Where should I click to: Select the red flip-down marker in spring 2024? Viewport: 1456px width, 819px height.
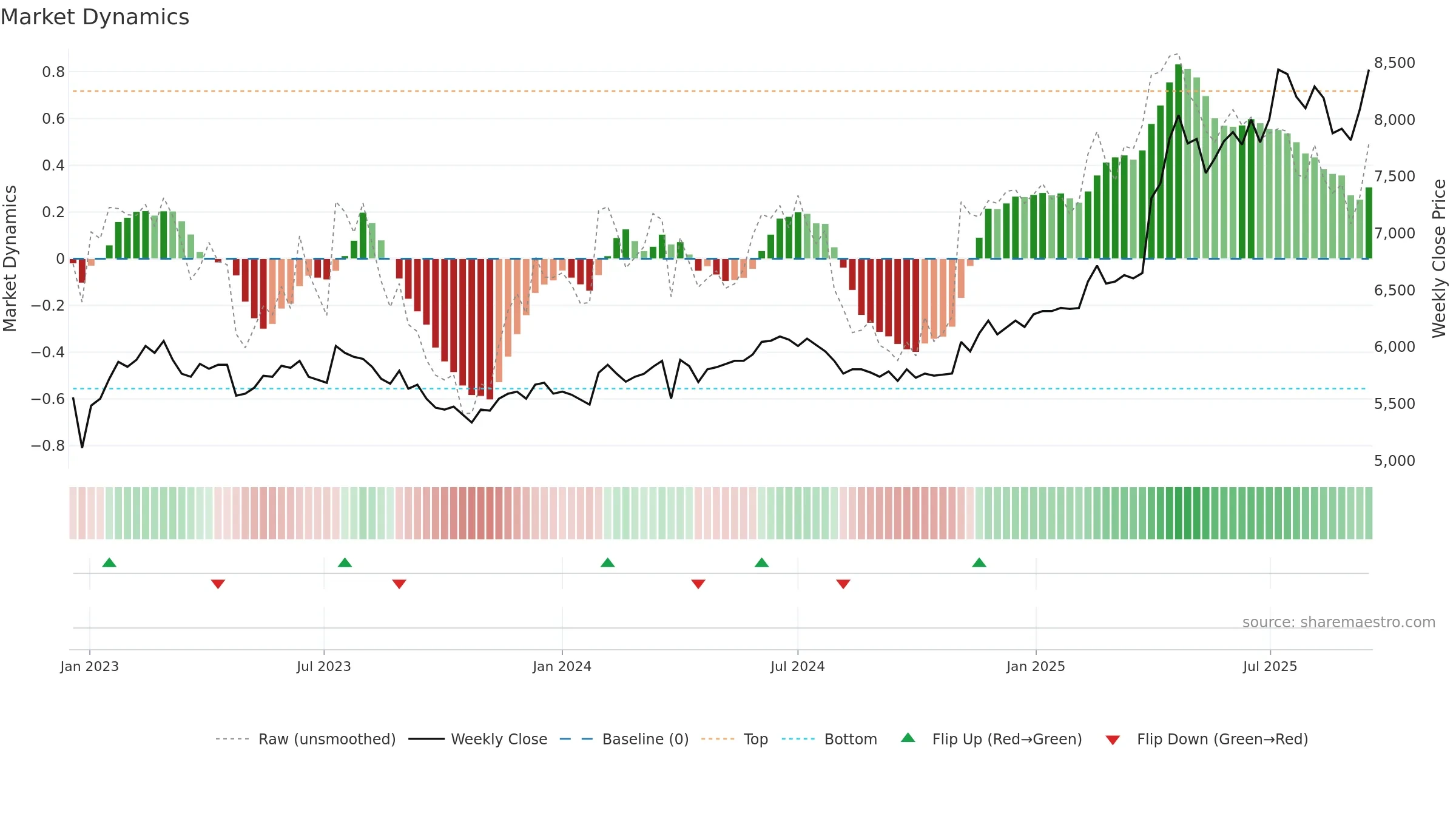[698, 584]
